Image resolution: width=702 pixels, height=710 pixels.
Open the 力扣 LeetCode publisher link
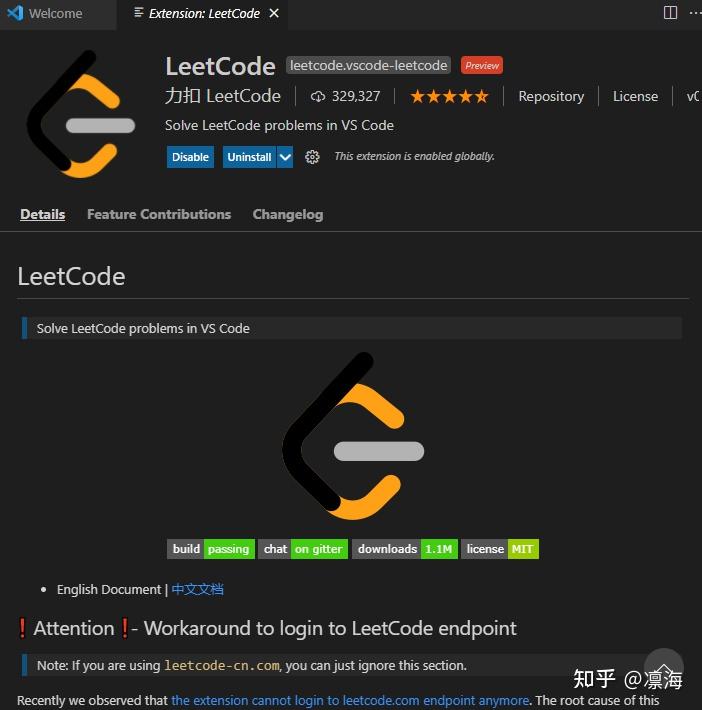coord(222,96)
